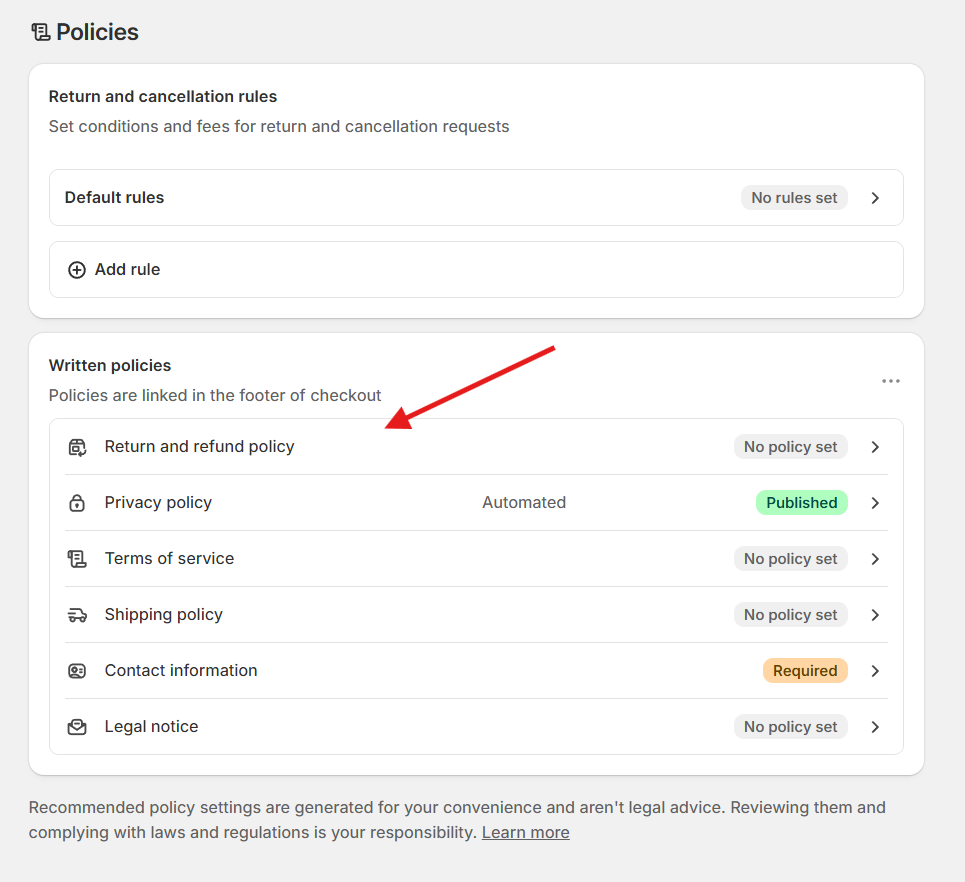Image resolution: width=965 pixels, height=882 pixels.
Task: Select the Terms of service label
Action: click(x=169, y=558)
